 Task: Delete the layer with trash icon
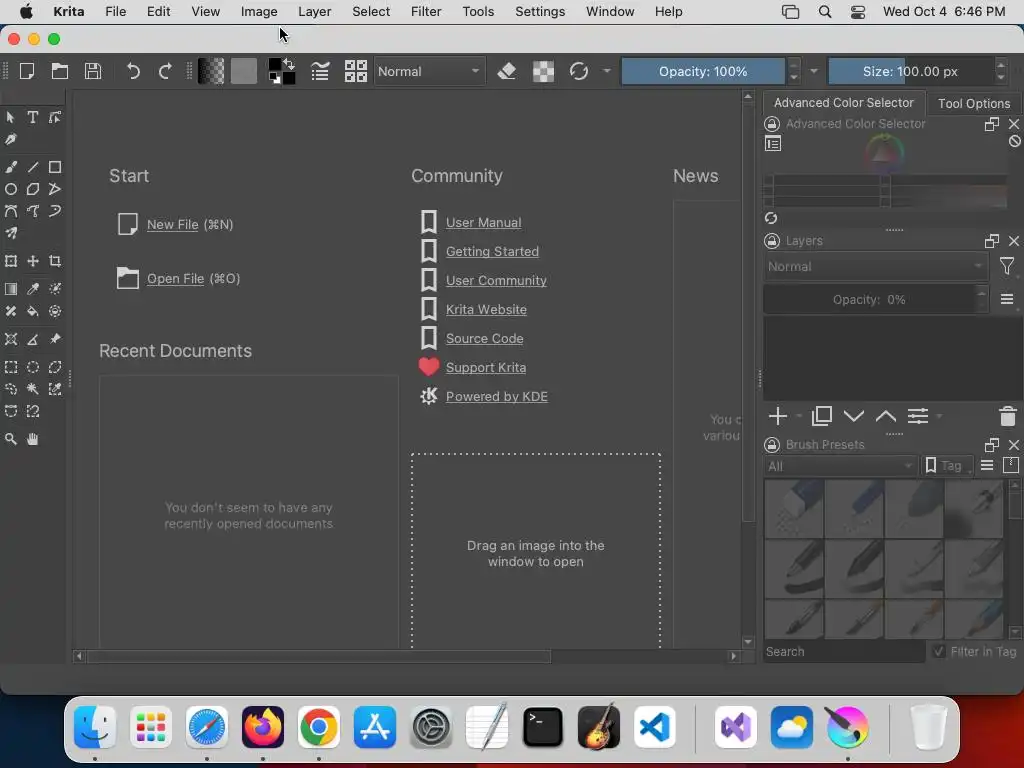(x=1008, y=416)
